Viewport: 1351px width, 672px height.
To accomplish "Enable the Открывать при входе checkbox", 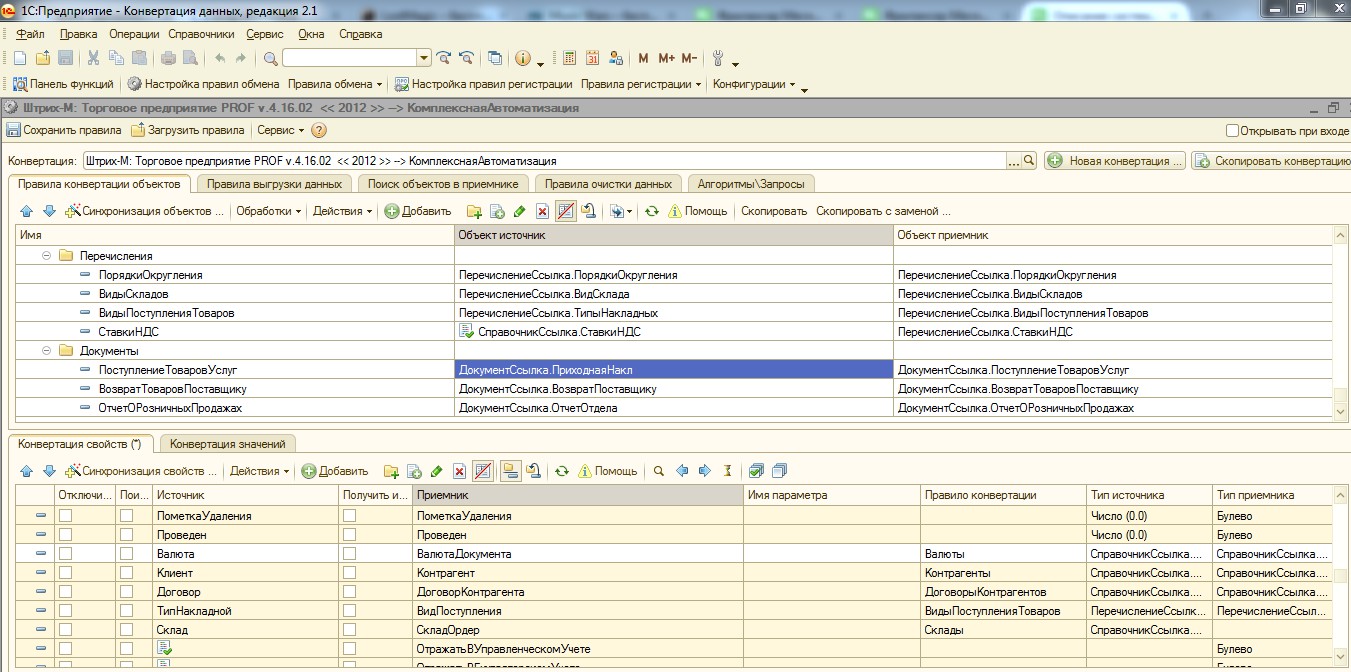I will tap(1232, 131).
